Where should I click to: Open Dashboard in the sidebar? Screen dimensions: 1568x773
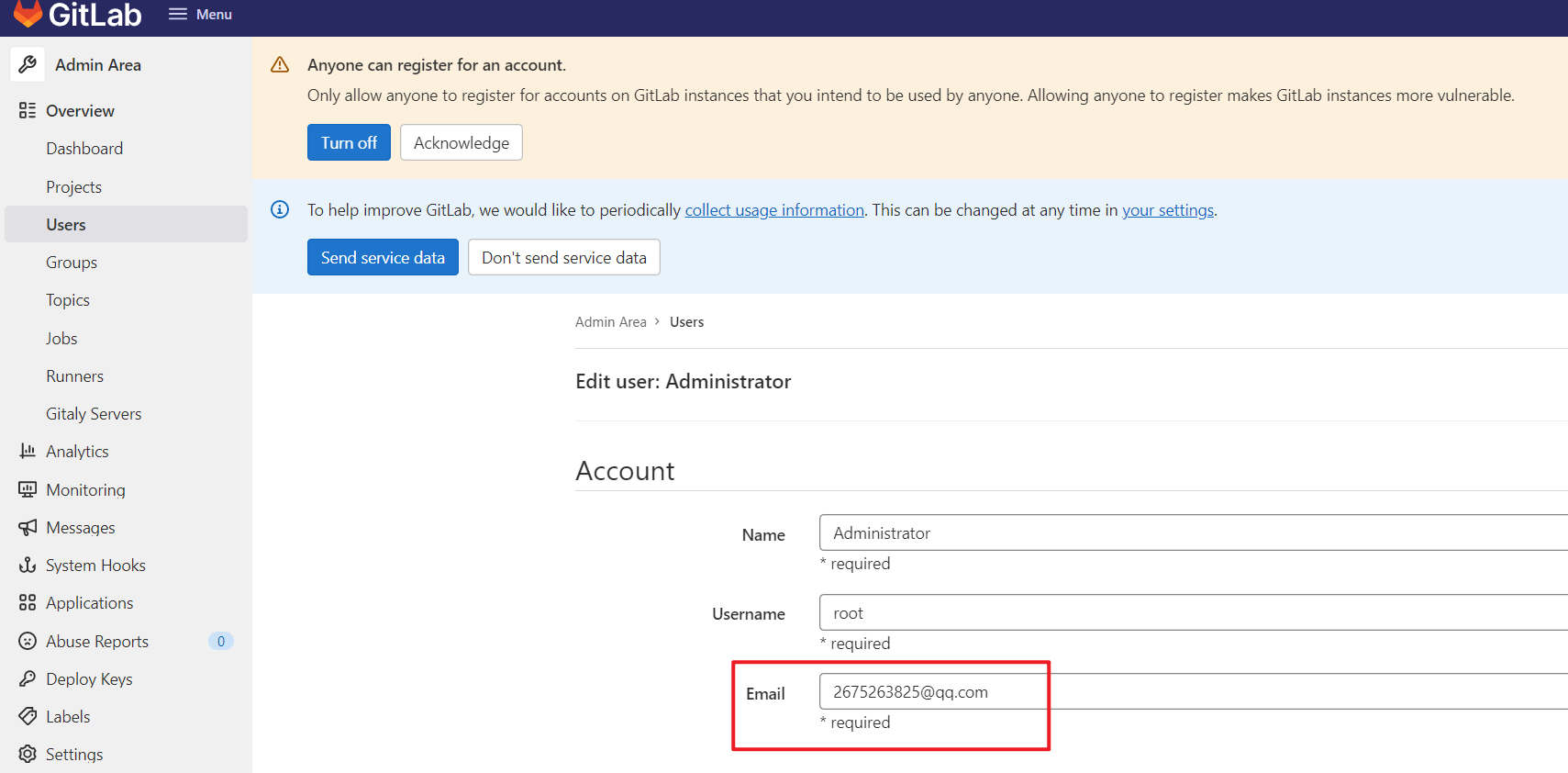tap(84, 148)
